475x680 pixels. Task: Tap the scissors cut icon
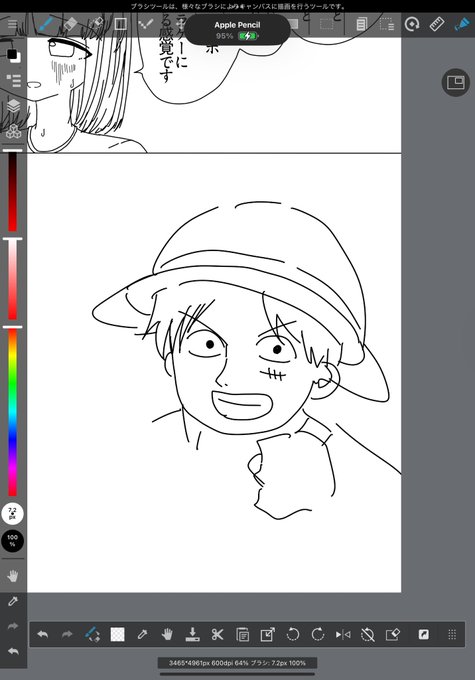[x=217, y=634]
